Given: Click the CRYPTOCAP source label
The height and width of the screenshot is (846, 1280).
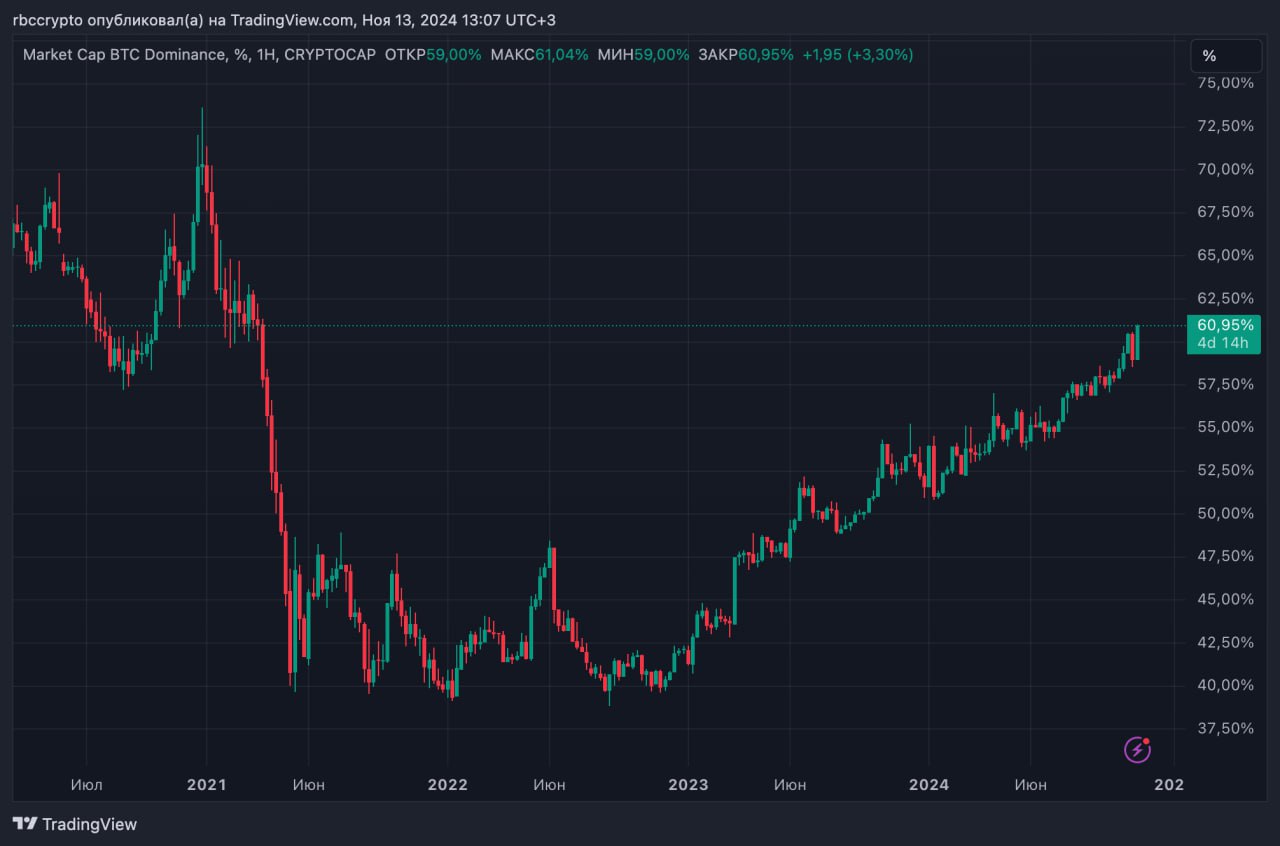Looking at the screenshot, I should point(330,55).
